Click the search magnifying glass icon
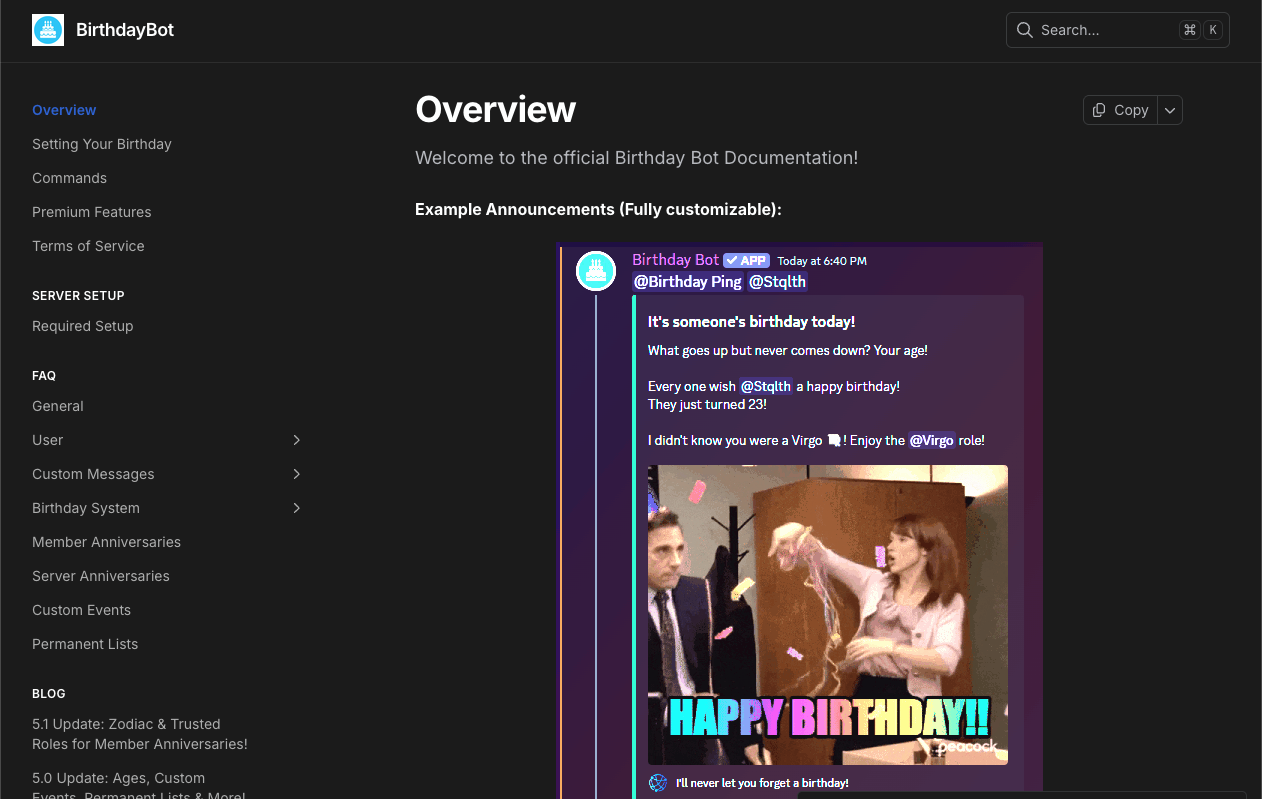1262x799 pixels. pos(1024,30)
